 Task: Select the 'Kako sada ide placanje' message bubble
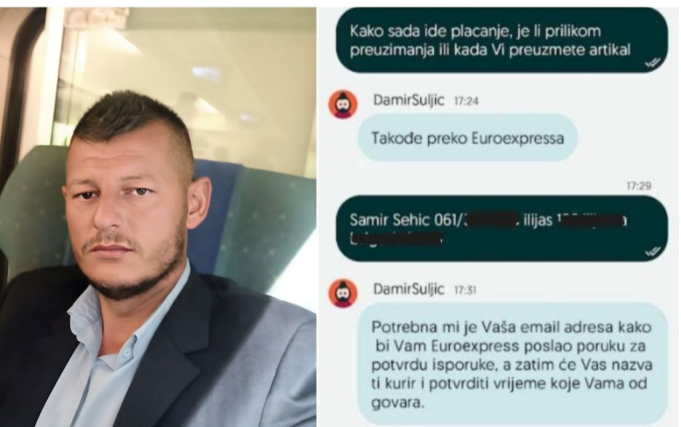[x=502, y=40]
